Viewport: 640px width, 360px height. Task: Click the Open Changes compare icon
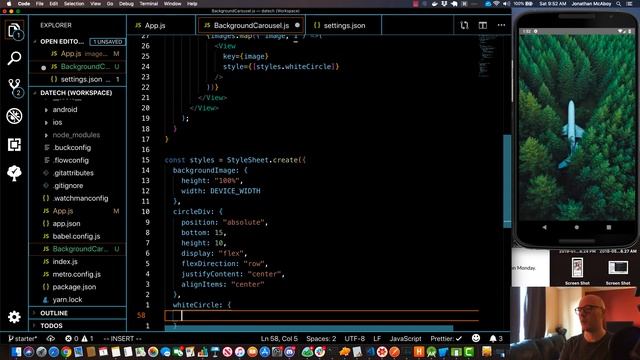(464, 25)
